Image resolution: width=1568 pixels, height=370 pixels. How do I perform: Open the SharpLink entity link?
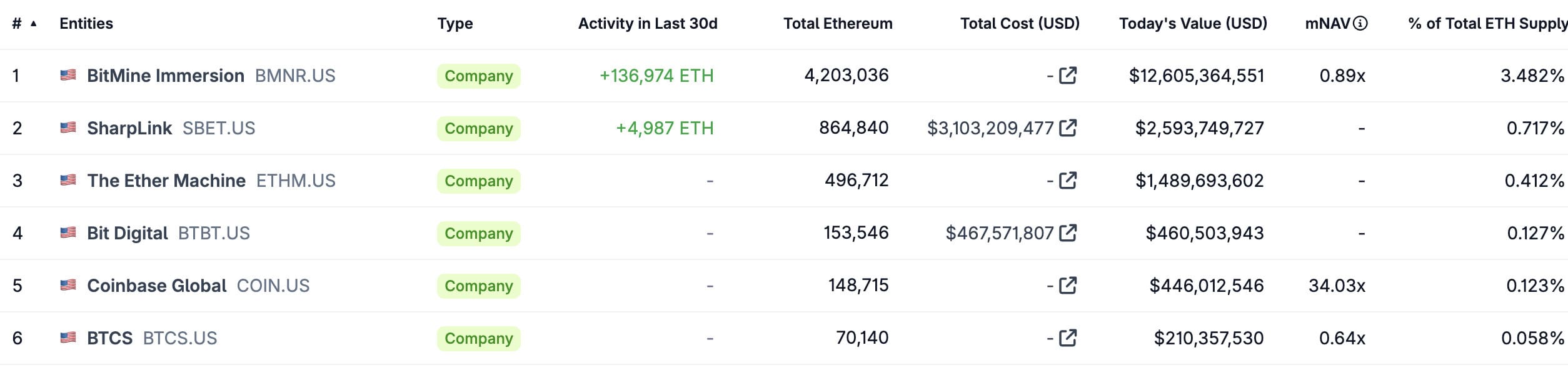click(x=129, y=128)
